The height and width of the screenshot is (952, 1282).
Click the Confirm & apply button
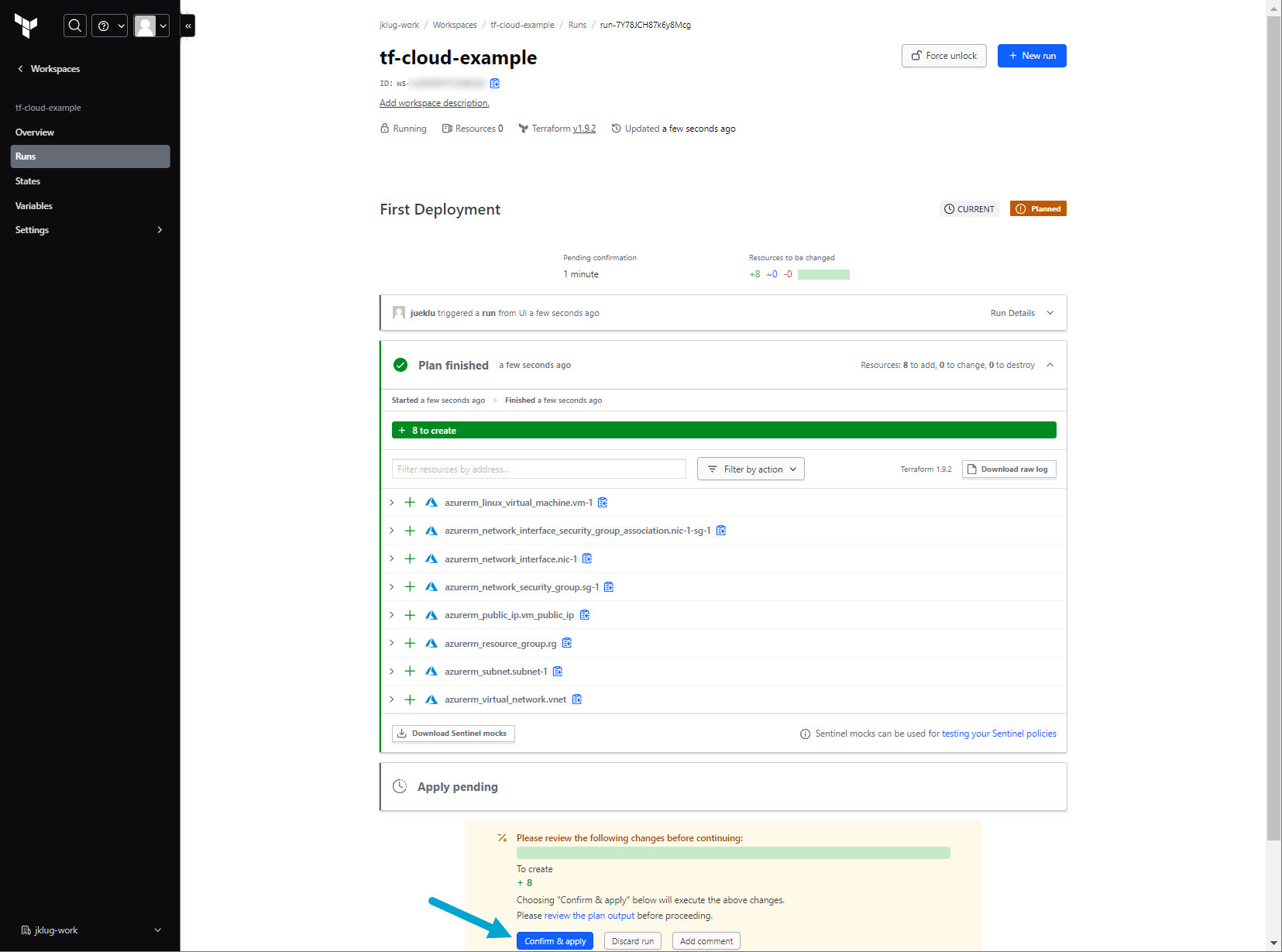tap(555, 941)
